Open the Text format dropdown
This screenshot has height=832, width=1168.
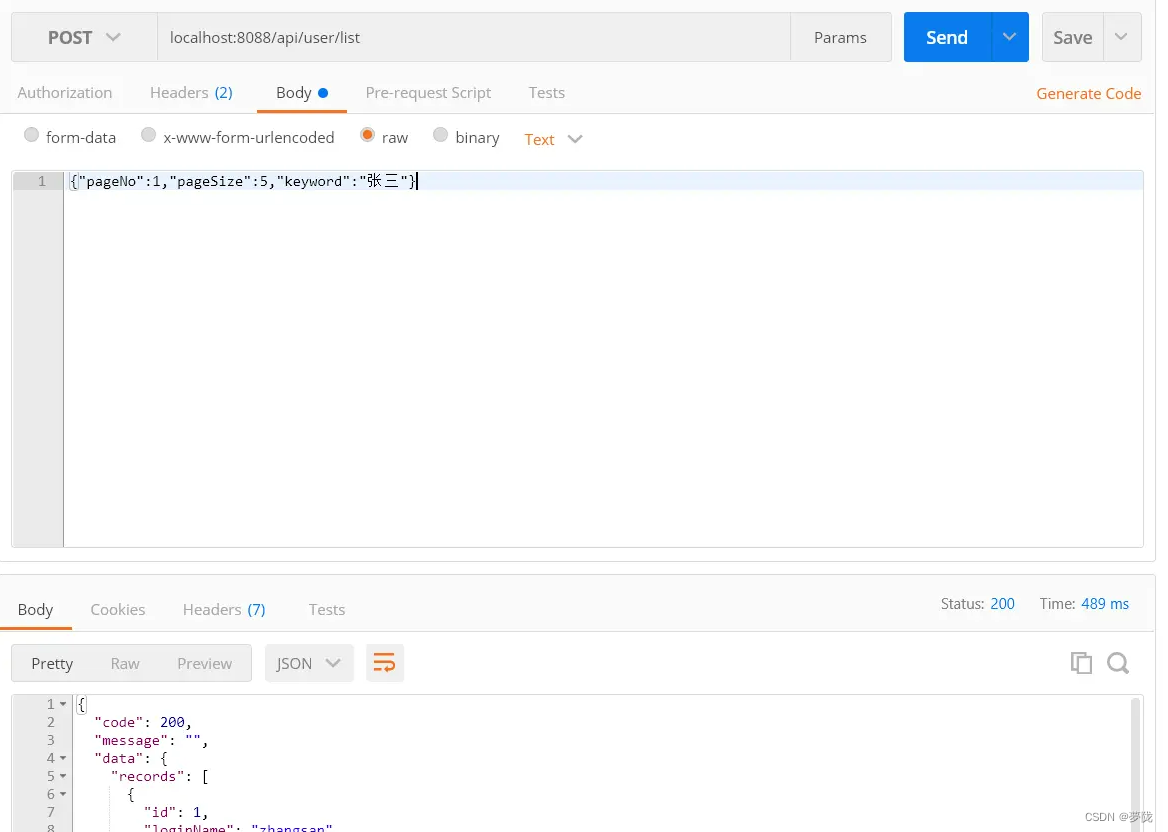tap(551, 139)
